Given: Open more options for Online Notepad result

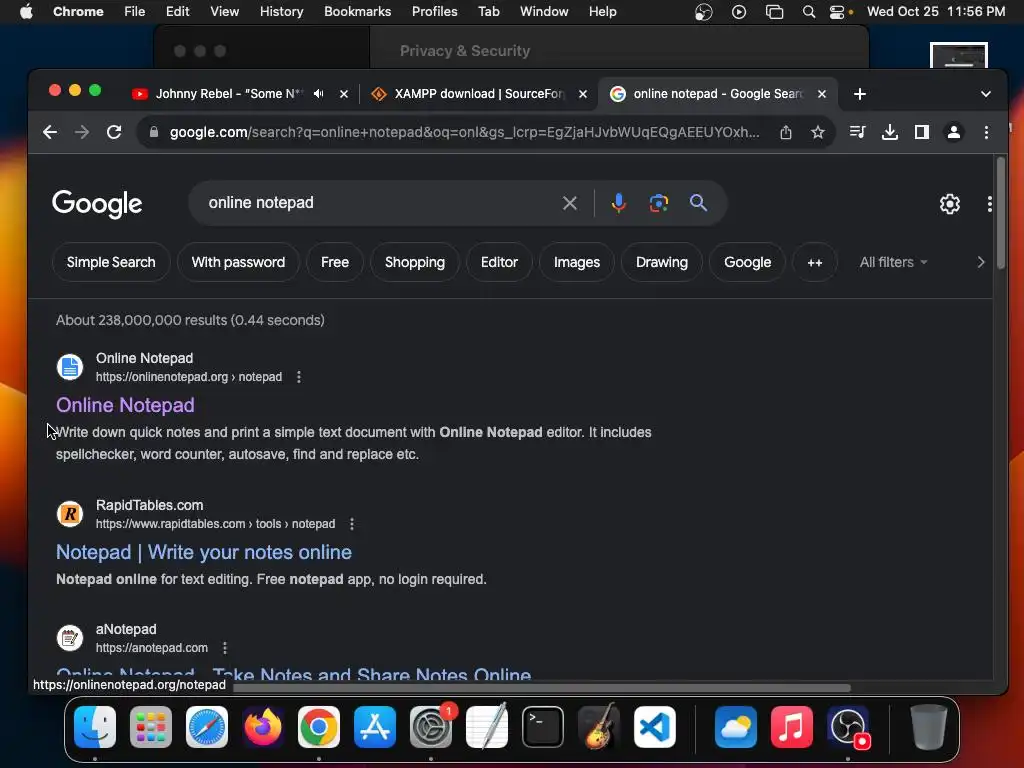Looking at the screenshot, I should pyautogui.click(x=298, y=377).
